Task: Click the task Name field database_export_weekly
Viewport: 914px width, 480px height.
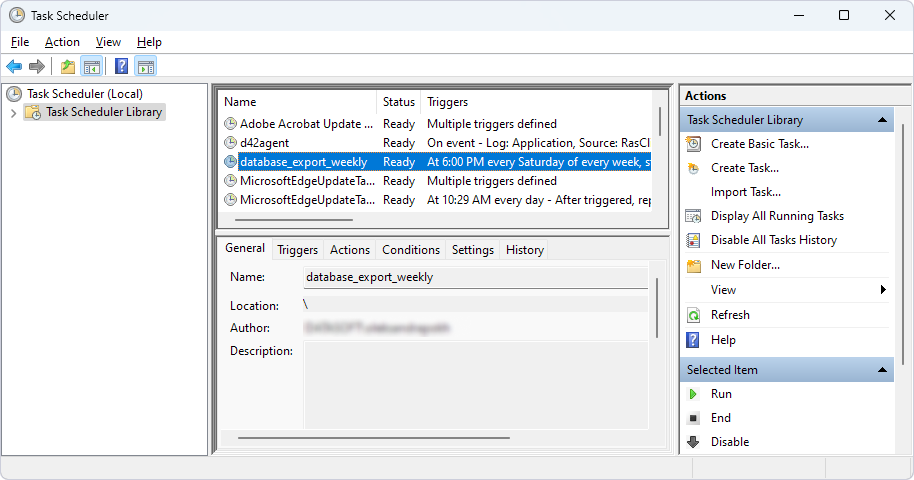Action: tap(476, 278)
